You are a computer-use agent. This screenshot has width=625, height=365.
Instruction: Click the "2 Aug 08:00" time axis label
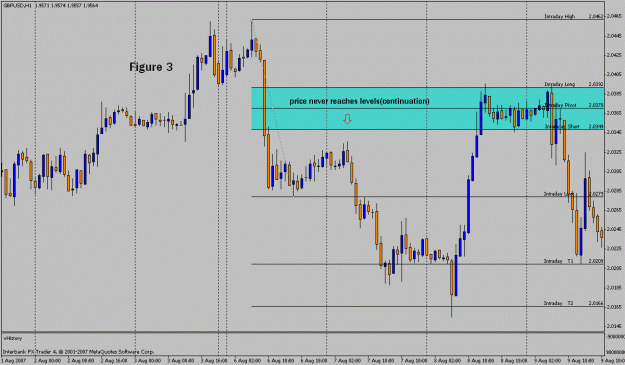tap(81, 361)
